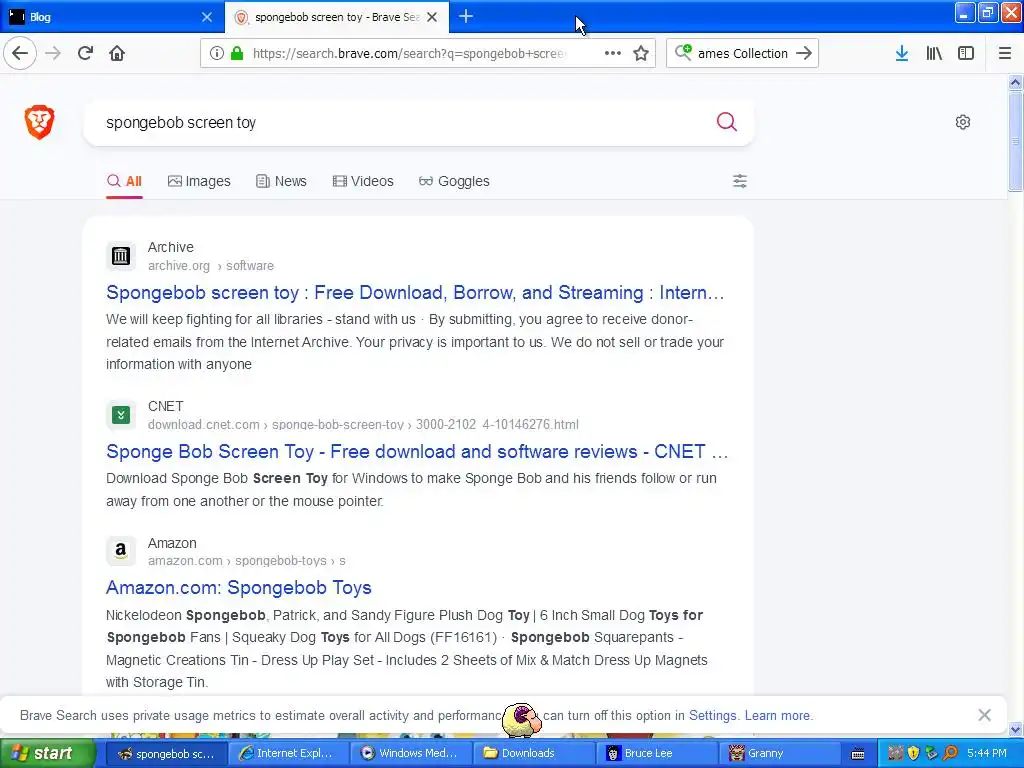Go back to the previous page

(20, 53)
